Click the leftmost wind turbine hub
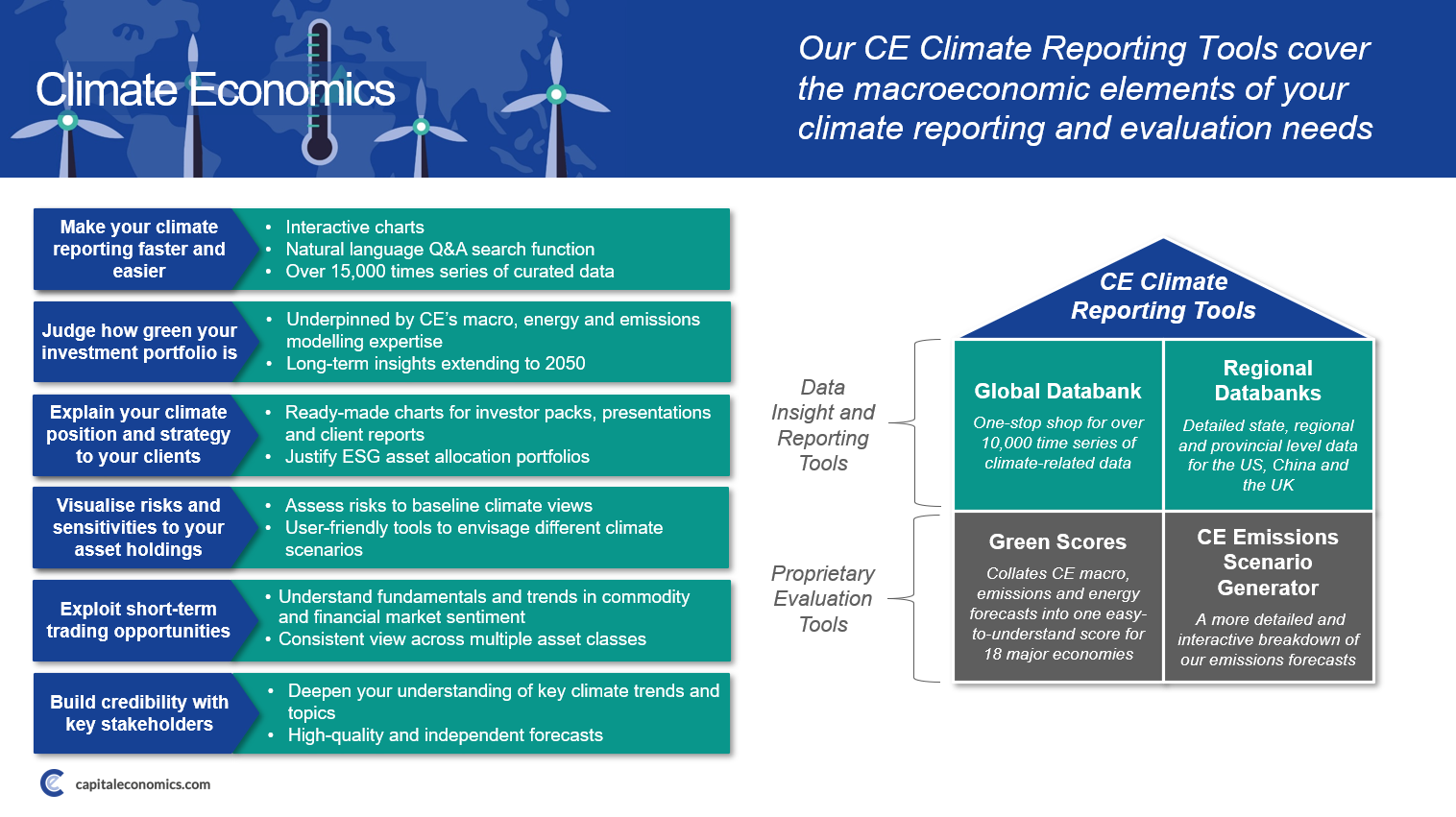This screenshot has height=817, width=1456. [x=67, y=121]
